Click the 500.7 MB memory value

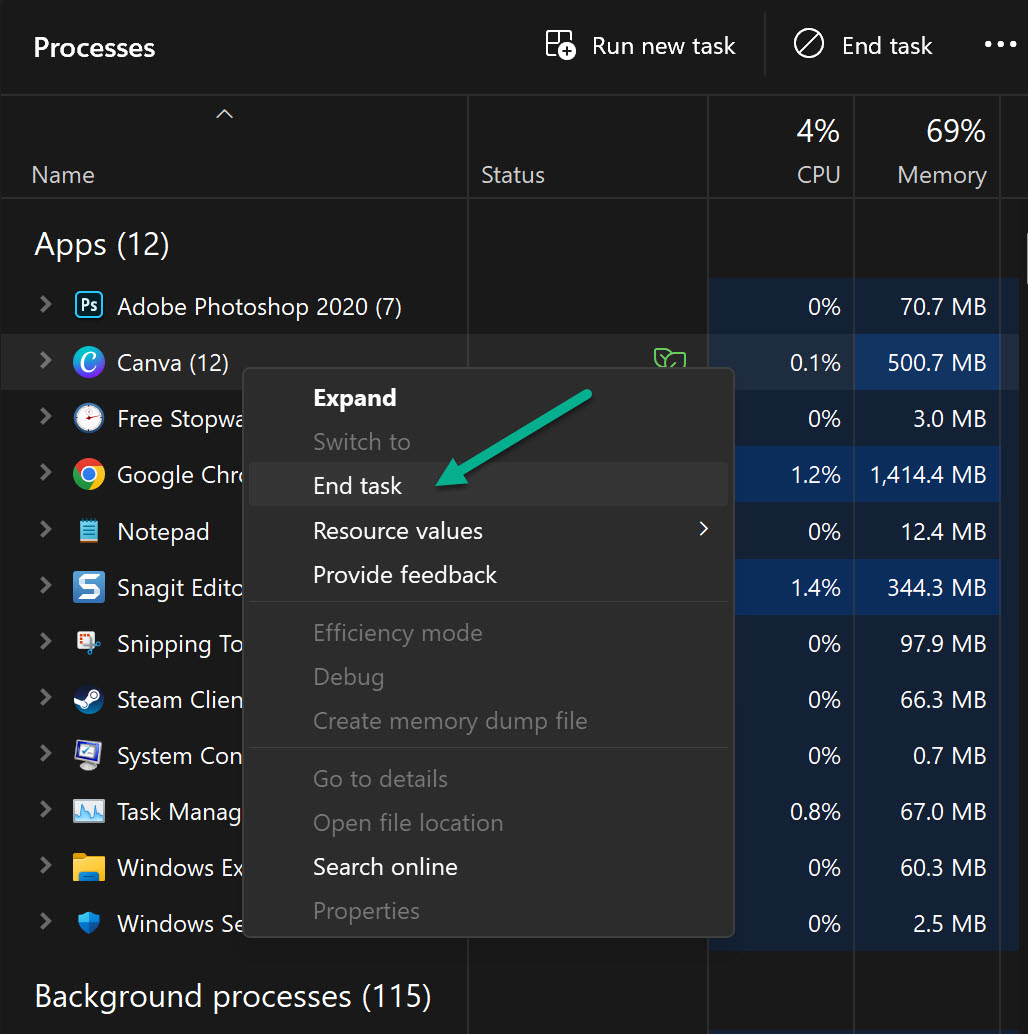click(936, 363)
